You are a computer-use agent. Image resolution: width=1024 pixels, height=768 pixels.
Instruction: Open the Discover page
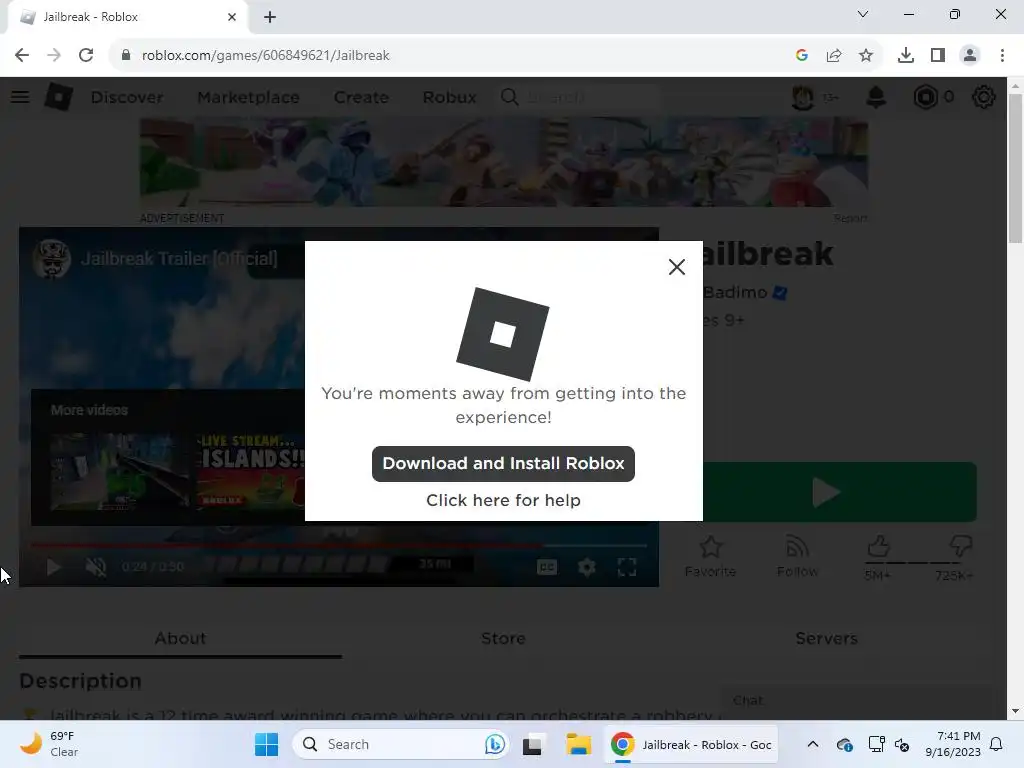coord(127,97)
